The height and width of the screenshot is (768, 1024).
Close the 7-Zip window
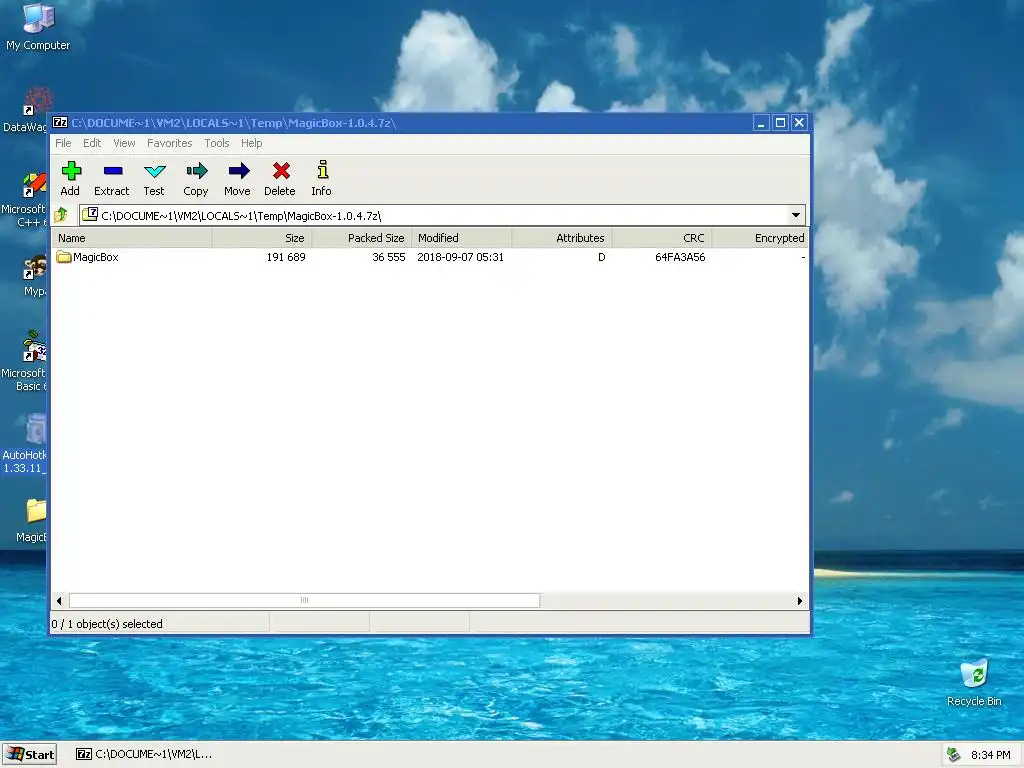pyautogui.click(x=799, y=123)
